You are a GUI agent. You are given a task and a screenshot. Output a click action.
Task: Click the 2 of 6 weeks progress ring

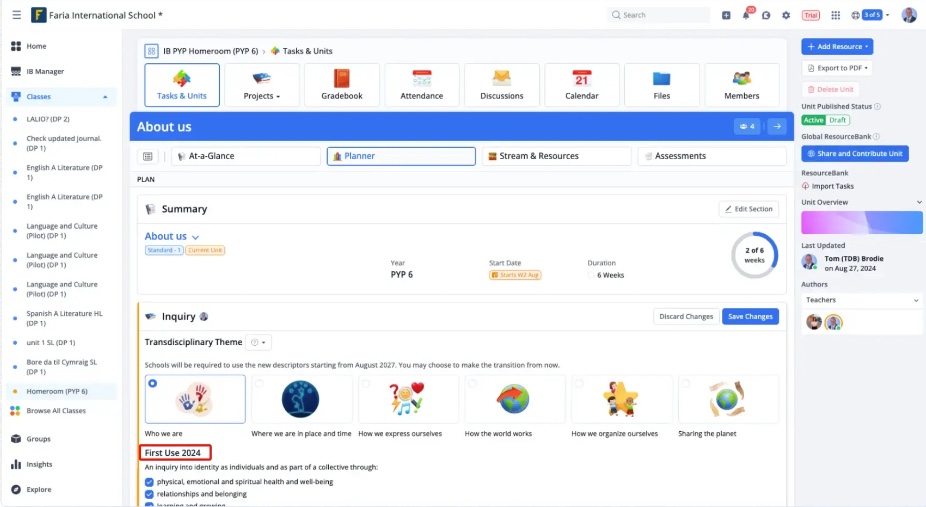tap(754, 256)
